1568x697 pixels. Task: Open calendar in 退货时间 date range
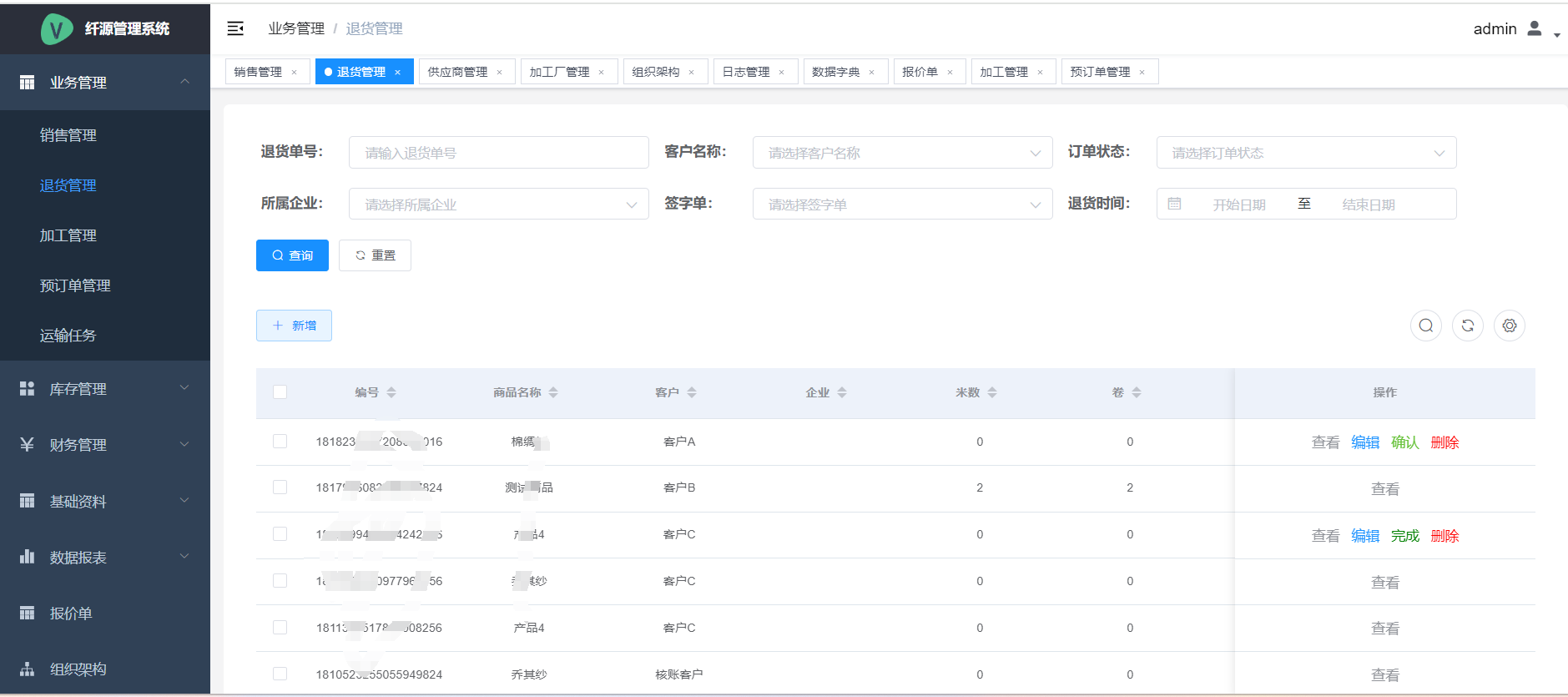[x=1174, y=204]
